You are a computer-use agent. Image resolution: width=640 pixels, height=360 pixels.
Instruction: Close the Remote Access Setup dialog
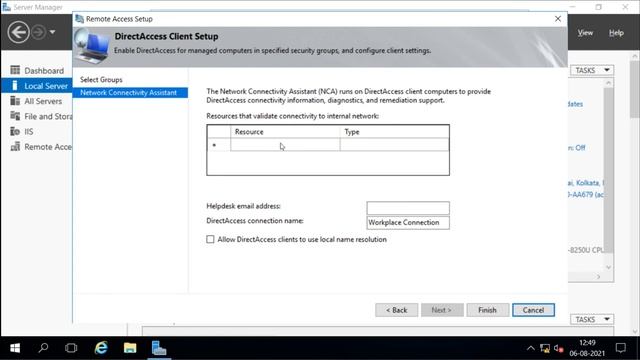(x=558, y=19)
